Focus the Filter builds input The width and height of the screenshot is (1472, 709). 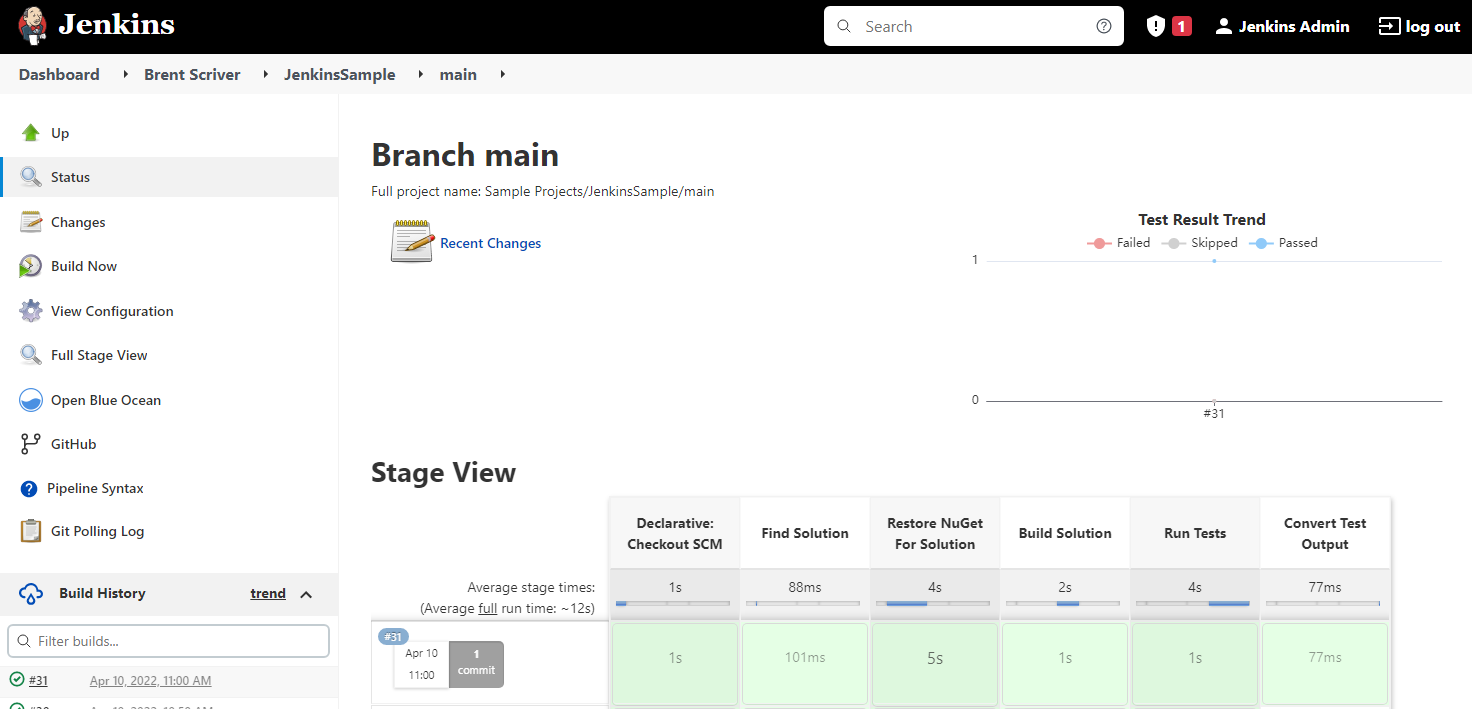coord(169,641)
